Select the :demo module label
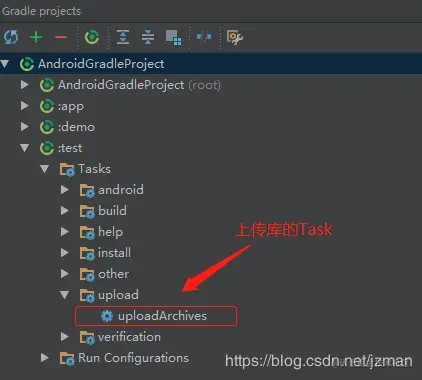Image resolution: width=422 pixels, height=380 pixels. pyautogui.click(x=76, y=127)
